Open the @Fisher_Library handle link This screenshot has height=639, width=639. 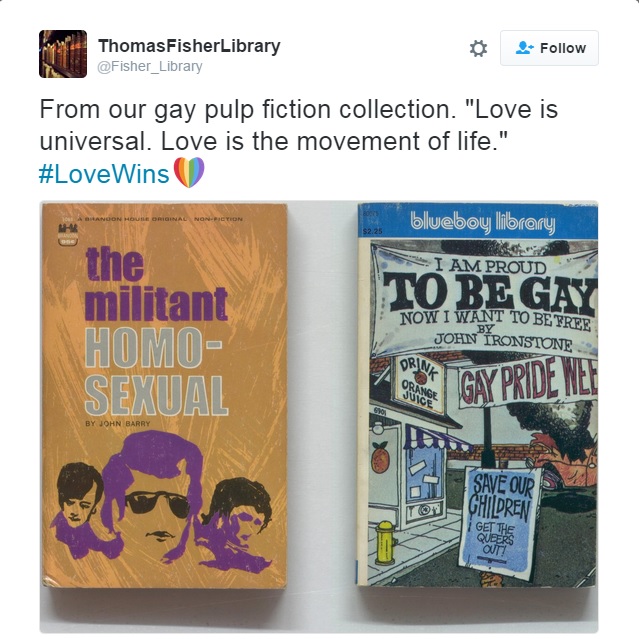tap(150, 66)
